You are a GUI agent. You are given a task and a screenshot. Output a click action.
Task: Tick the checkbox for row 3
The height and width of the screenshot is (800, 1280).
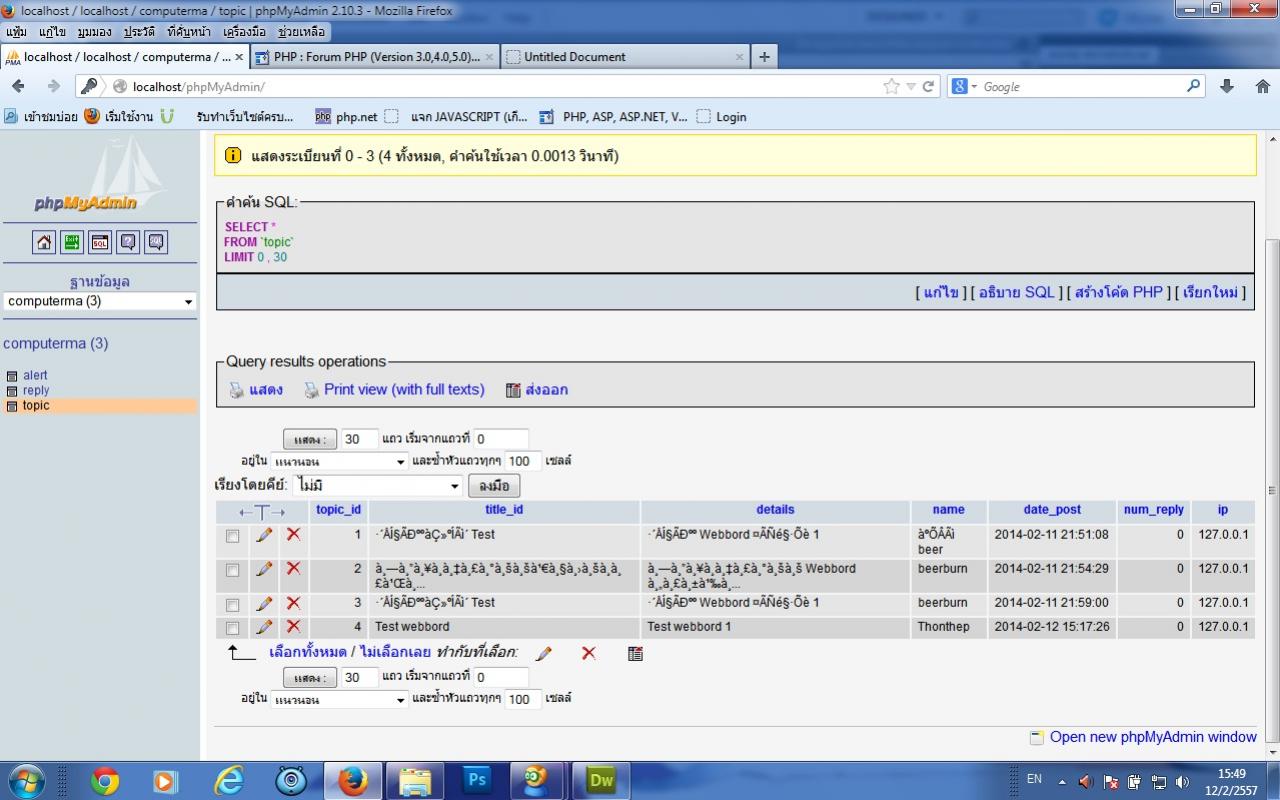coord(233,604)
